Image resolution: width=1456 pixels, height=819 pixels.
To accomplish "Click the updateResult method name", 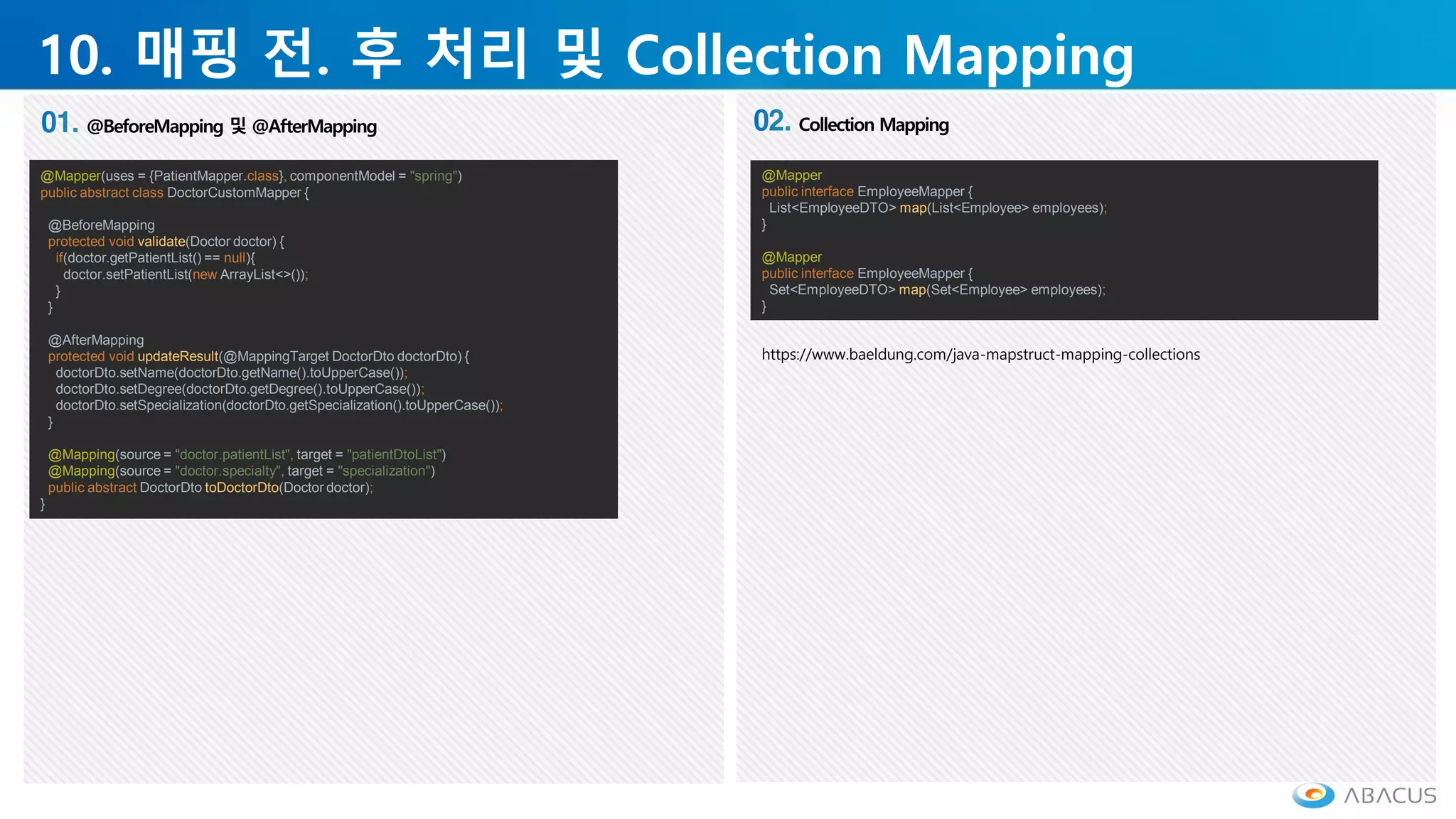I will click(x=178, y=357).
